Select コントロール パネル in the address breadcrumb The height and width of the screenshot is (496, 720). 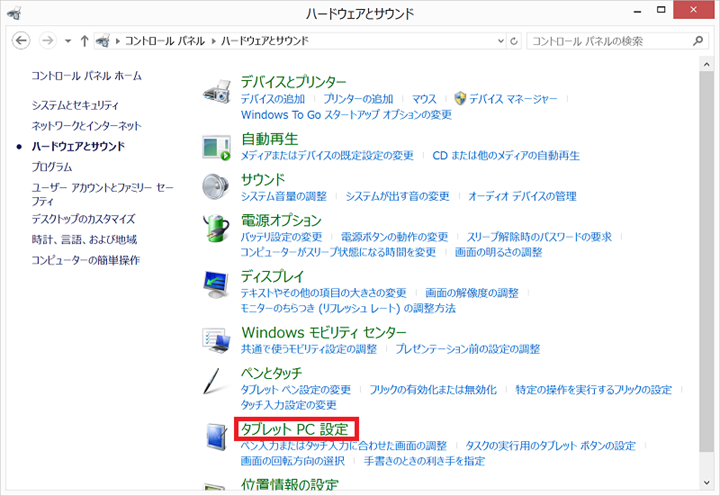tap(165, 41)
